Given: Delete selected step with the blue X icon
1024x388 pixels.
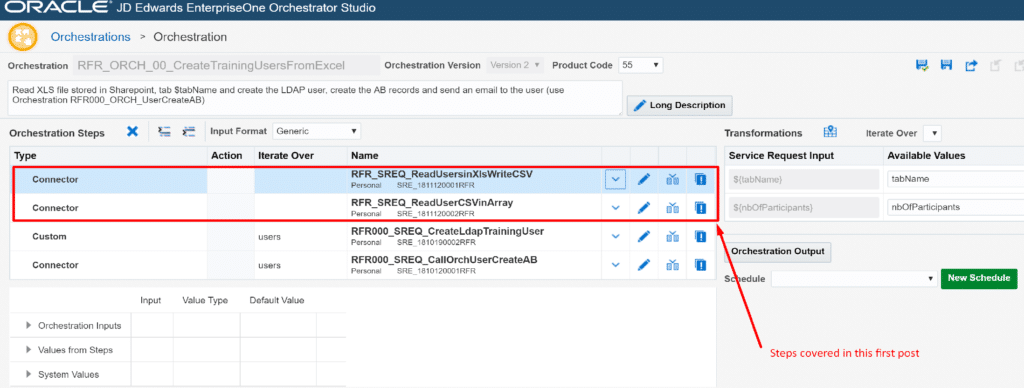Looking at the screenshot, I should 133,131.
